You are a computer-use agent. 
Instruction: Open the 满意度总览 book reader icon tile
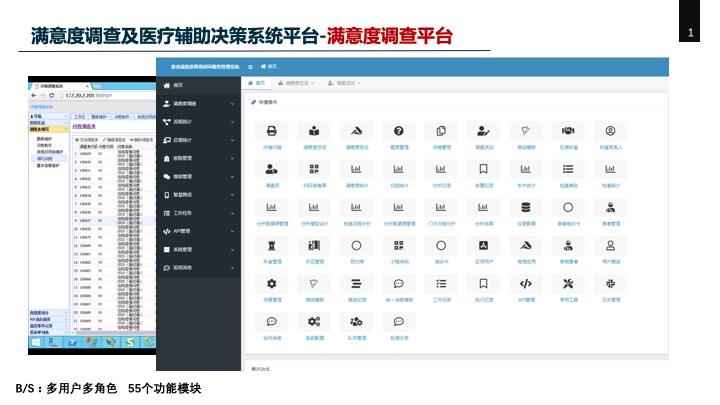314,131
